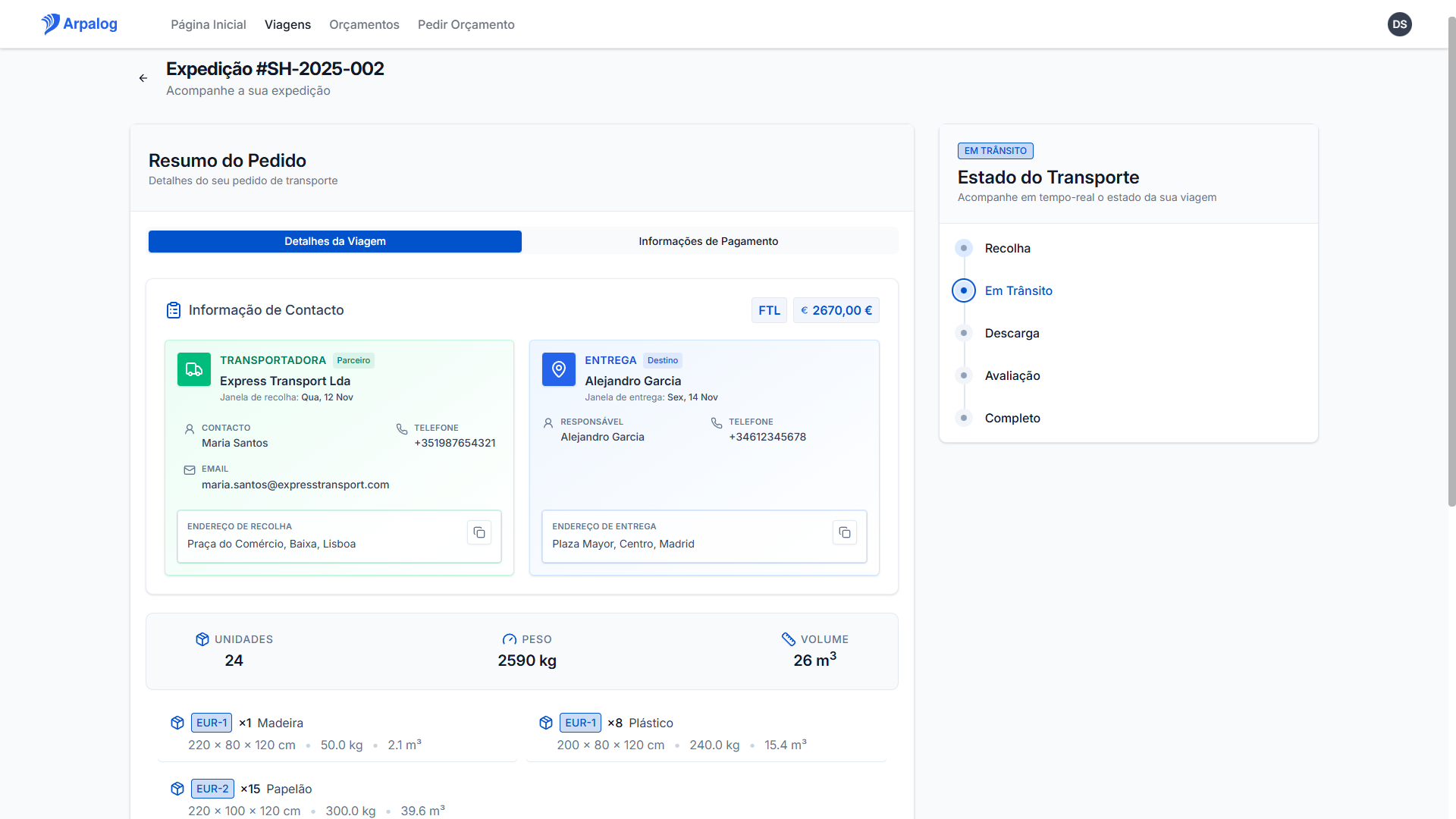1456x819 pixels.
Task: Click the cube icon next to Volume
Action: tap(787, 639)
